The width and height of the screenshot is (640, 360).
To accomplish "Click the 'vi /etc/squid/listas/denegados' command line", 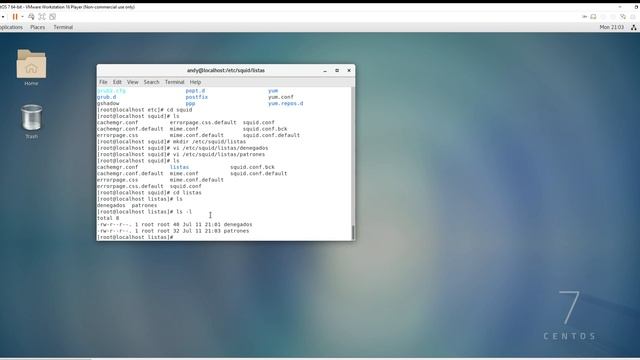I will point(182,148).
